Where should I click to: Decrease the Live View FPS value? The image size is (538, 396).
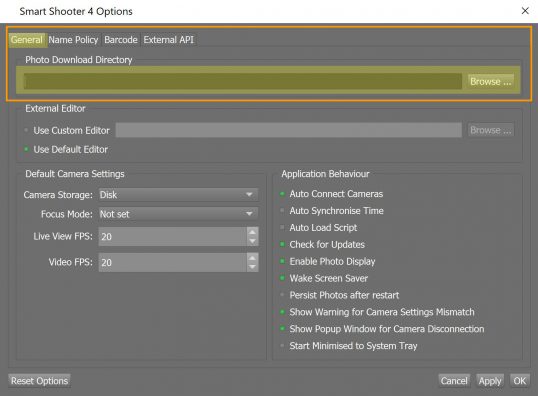pos(253,241)
